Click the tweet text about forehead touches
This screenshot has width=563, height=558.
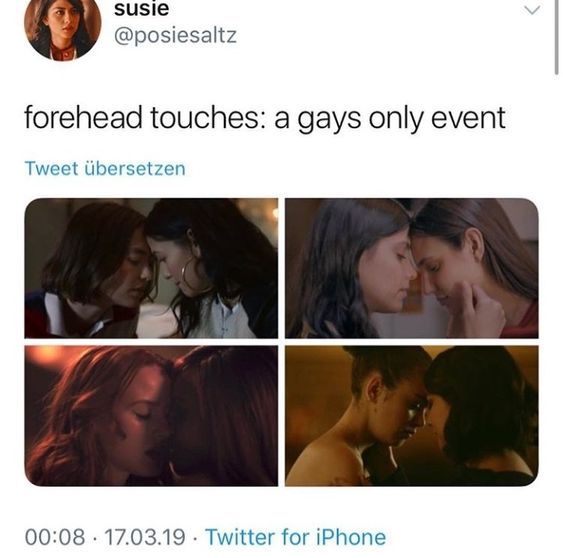(265, 118)
